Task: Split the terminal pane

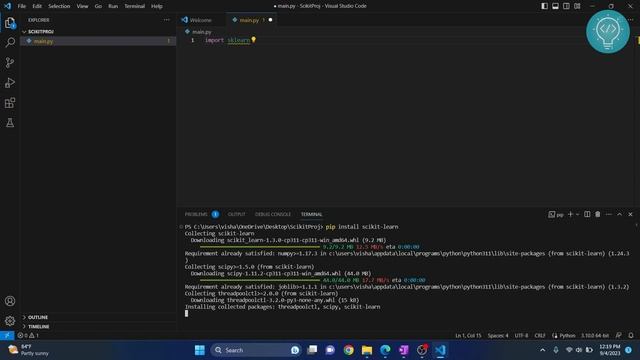Action: coord(587,214)
